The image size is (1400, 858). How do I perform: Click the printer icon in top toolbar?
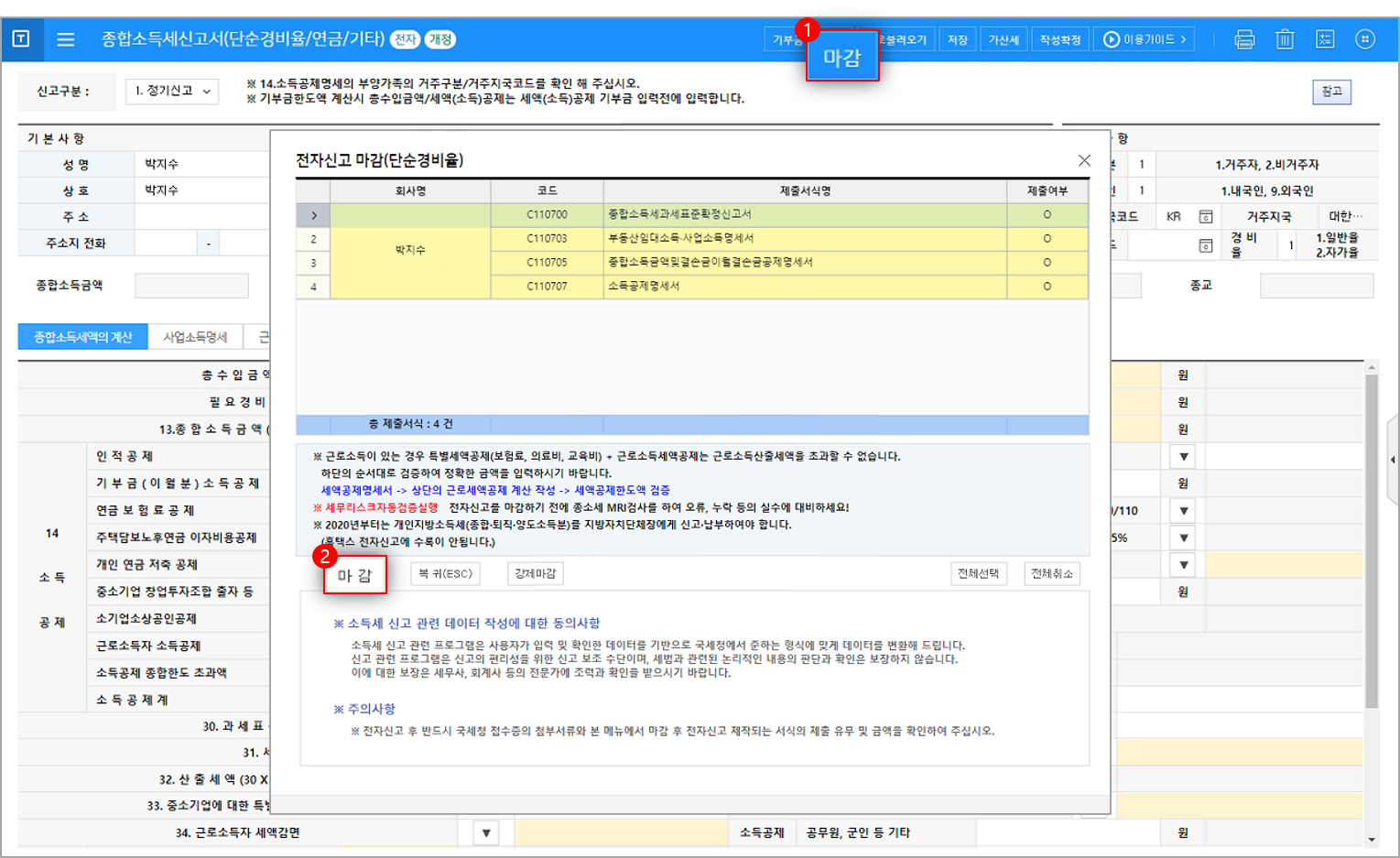pyautogui.click(x=1244, y=39)
